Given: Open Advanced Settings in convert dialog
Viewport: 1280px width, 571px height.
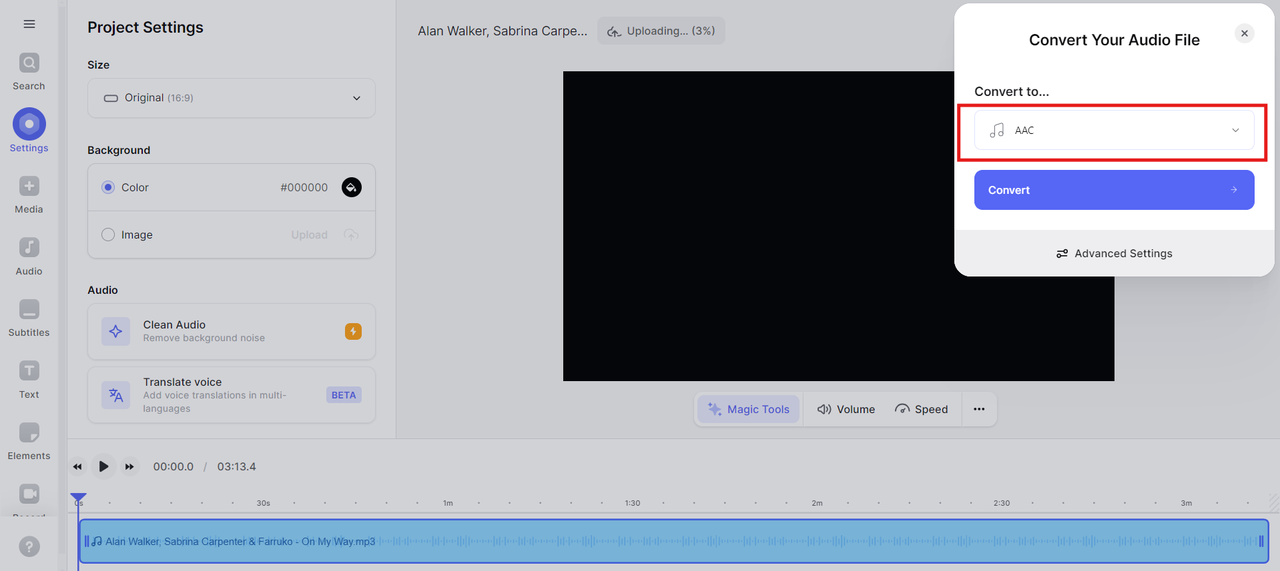Looking at the screenshot, I should click(1114, 254).
